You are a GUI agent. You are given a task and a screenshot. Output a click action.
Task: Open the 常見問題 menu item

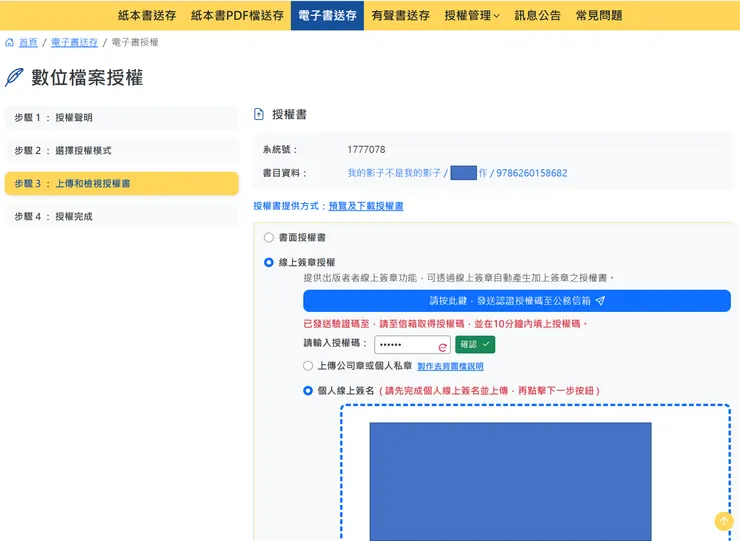pyautogui.click(x=599, y=16)
